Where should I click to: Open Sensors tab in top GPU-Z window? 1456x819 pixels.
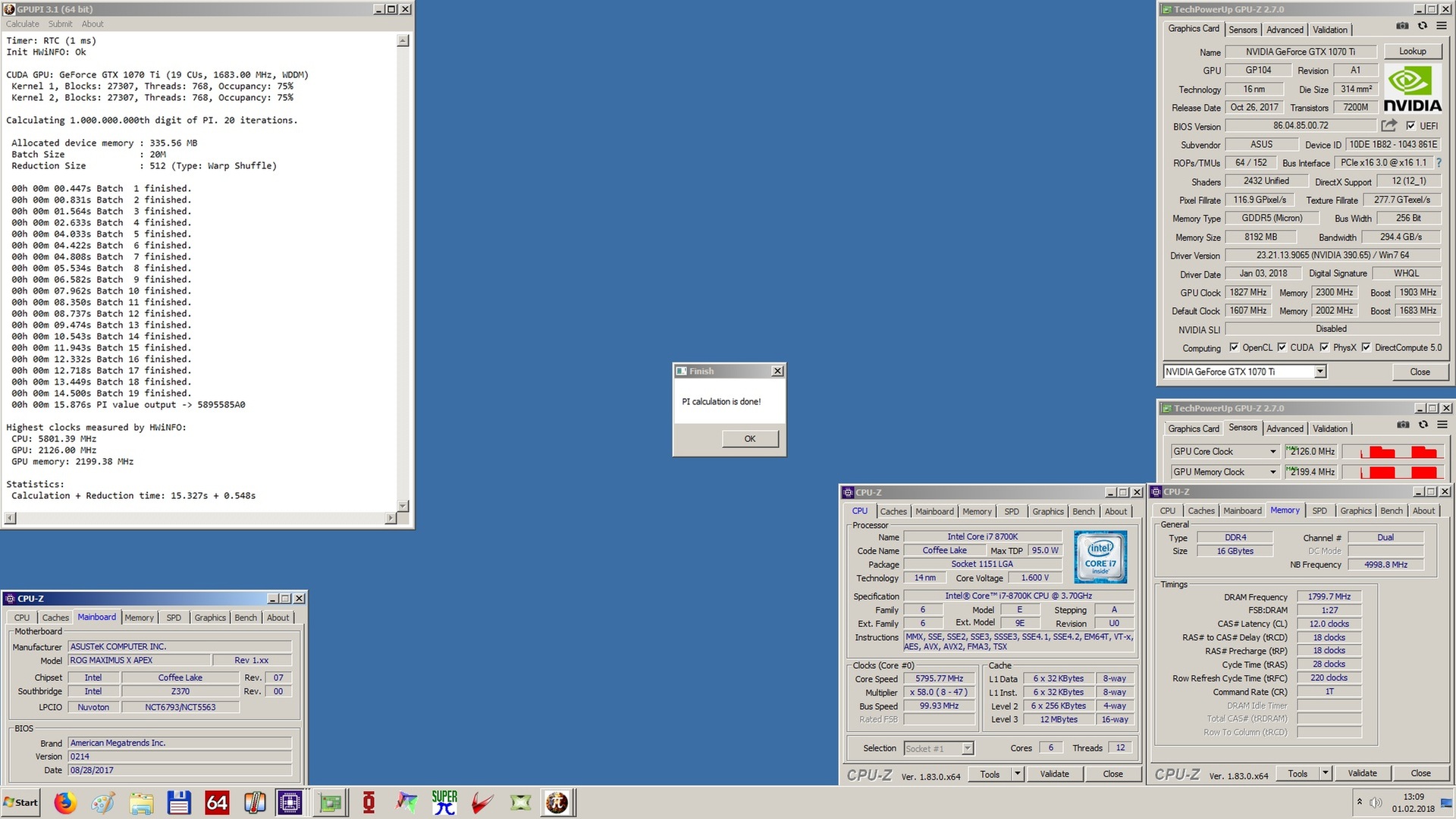pos(1243,30)
